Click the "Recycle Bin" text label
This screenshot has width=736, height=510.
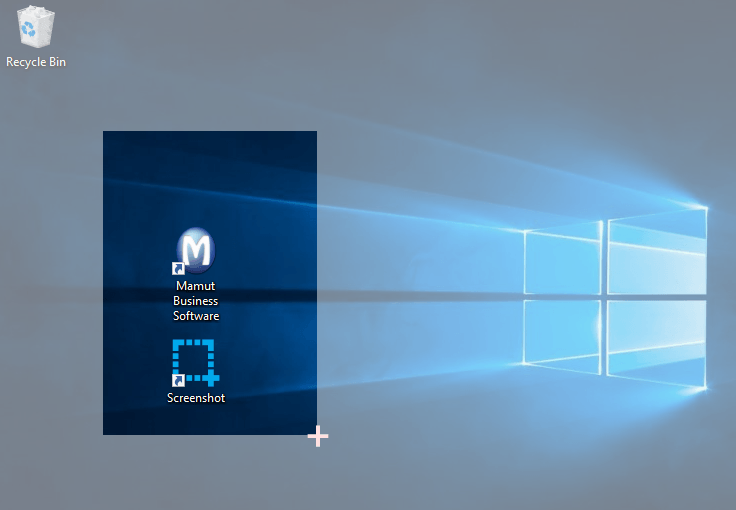coord(36,62)
